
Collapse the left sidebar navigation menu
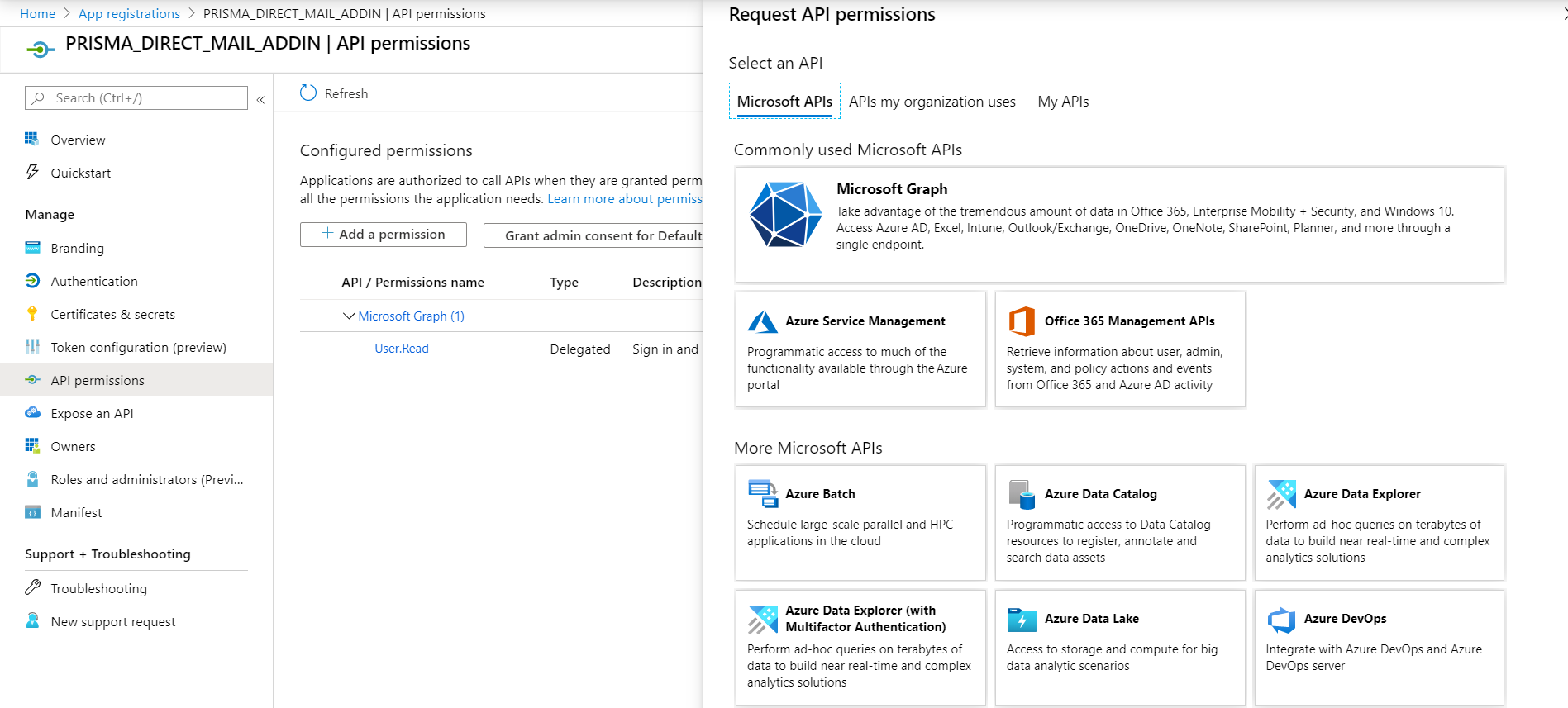[260, 99]
